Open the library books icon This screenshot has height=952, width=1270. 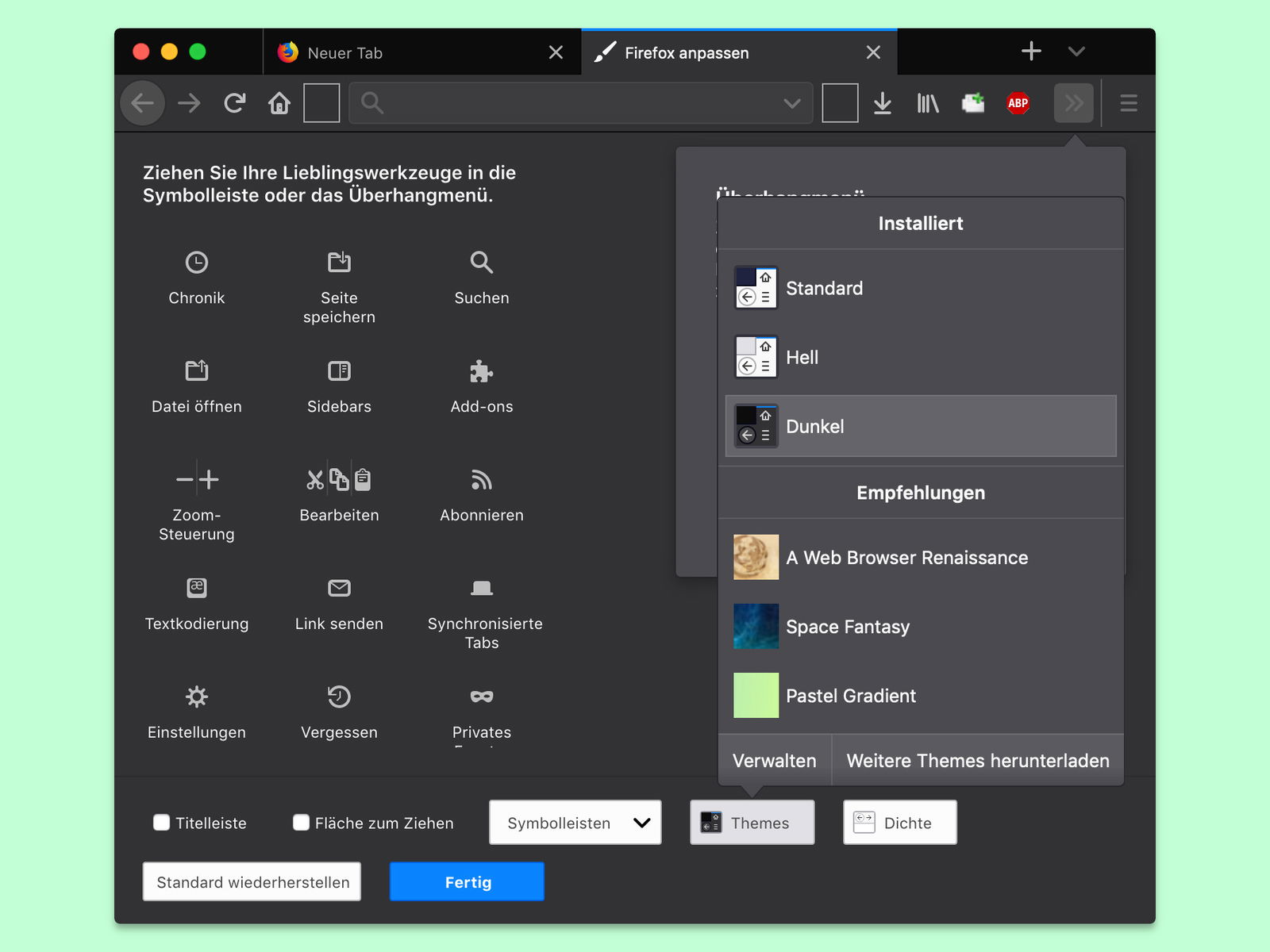(928, 103)
